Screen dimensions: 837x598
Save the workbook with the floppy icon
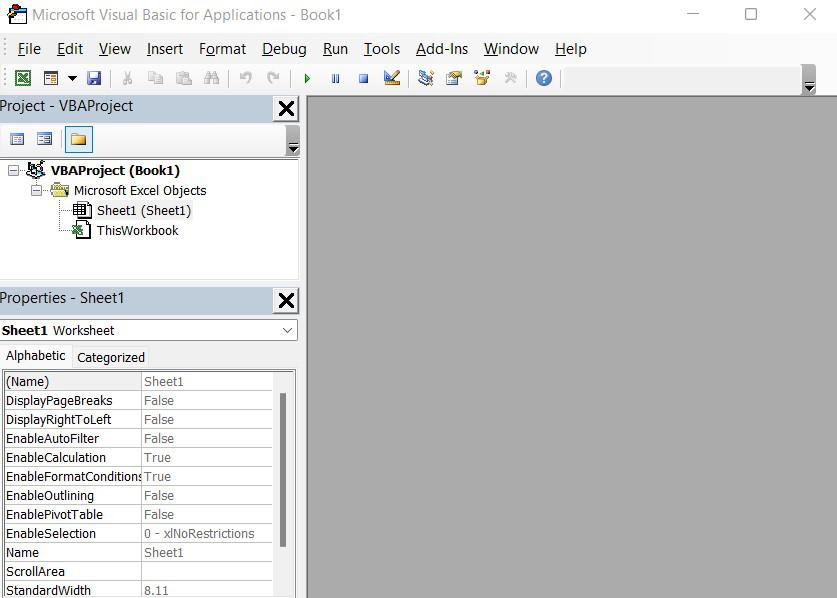94,78
